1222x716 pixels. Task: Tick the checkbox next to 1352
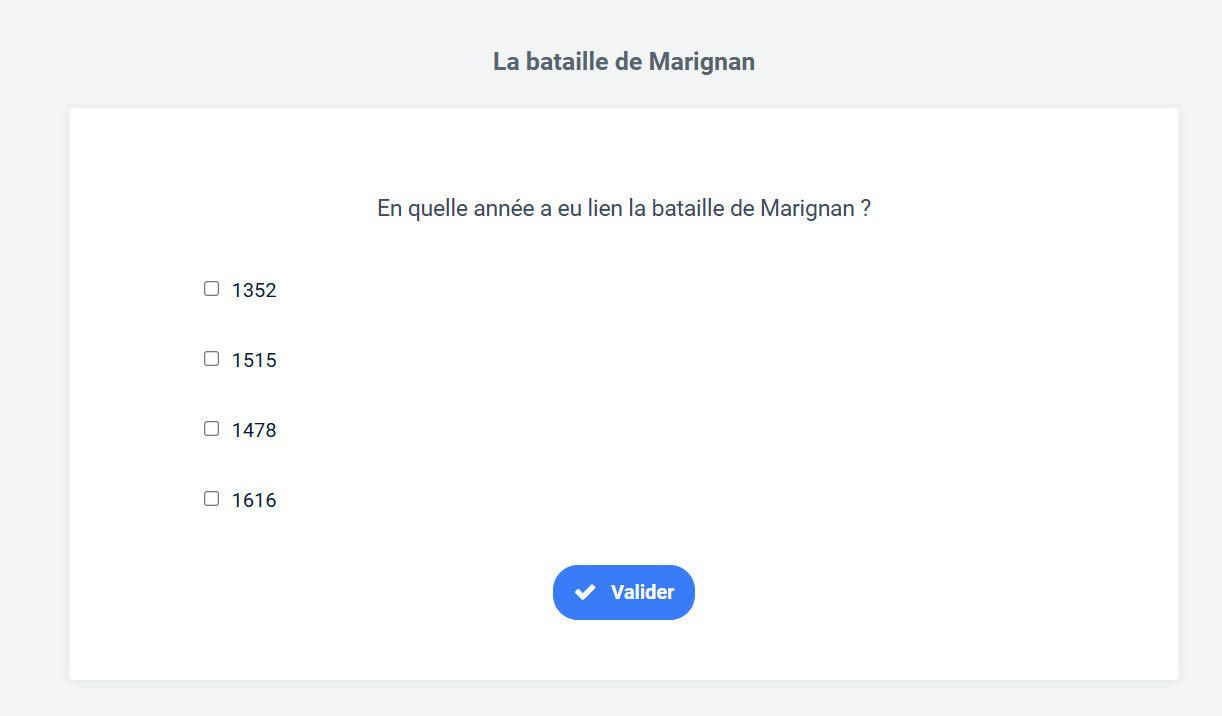[211, 289]
